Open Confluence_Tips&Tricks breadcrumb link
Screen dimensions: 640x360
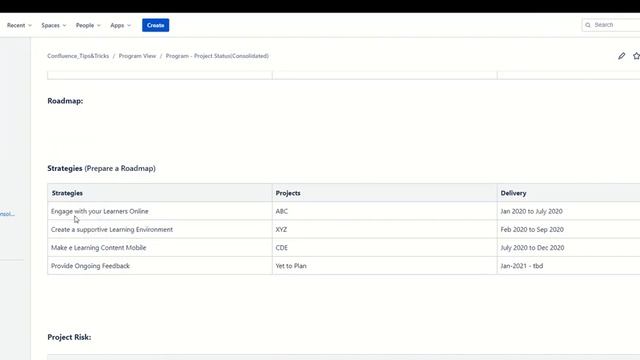(x=78, y=56)
